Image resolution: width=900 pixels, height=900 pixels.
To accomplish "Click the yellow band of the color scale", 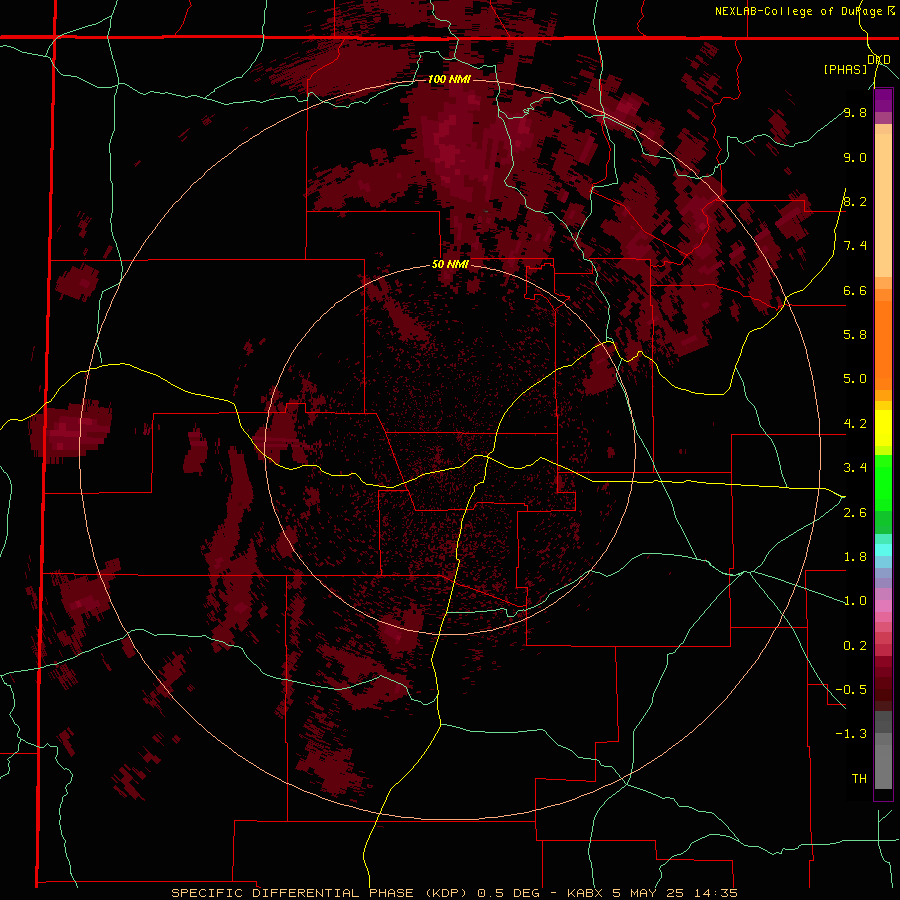I will (x=883, y=428).
